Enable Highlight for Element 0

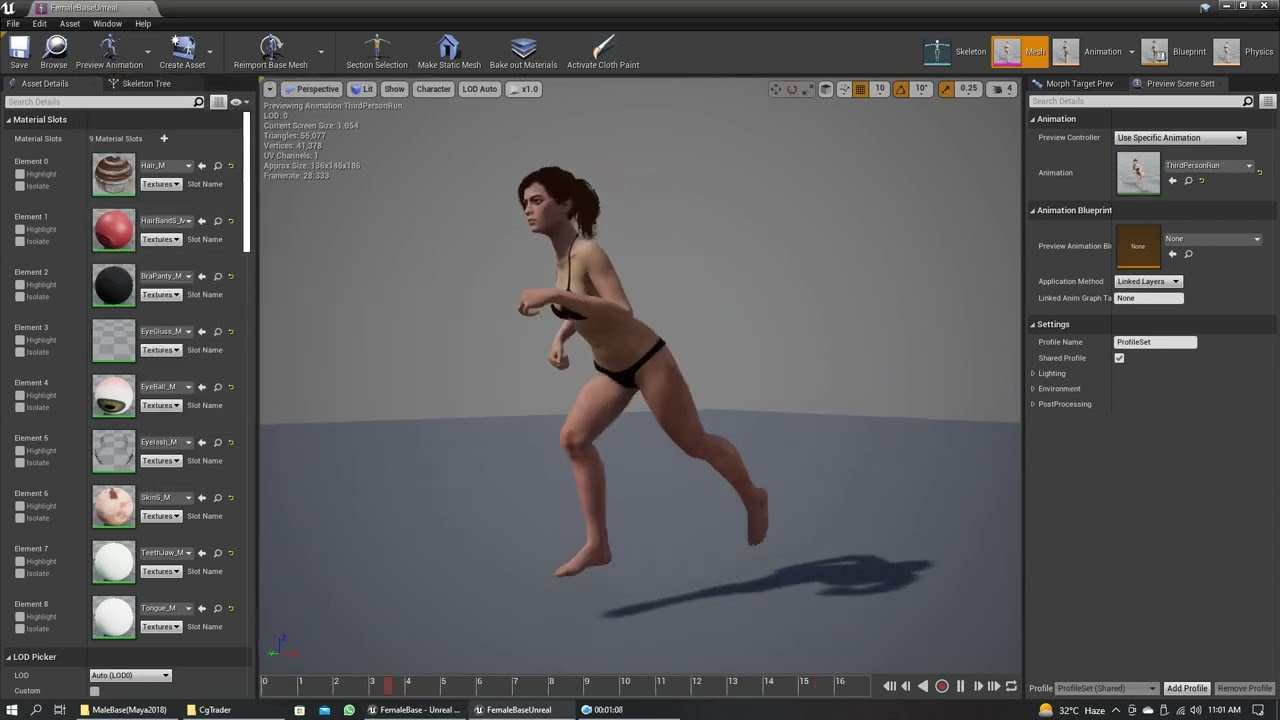[20, 174]
